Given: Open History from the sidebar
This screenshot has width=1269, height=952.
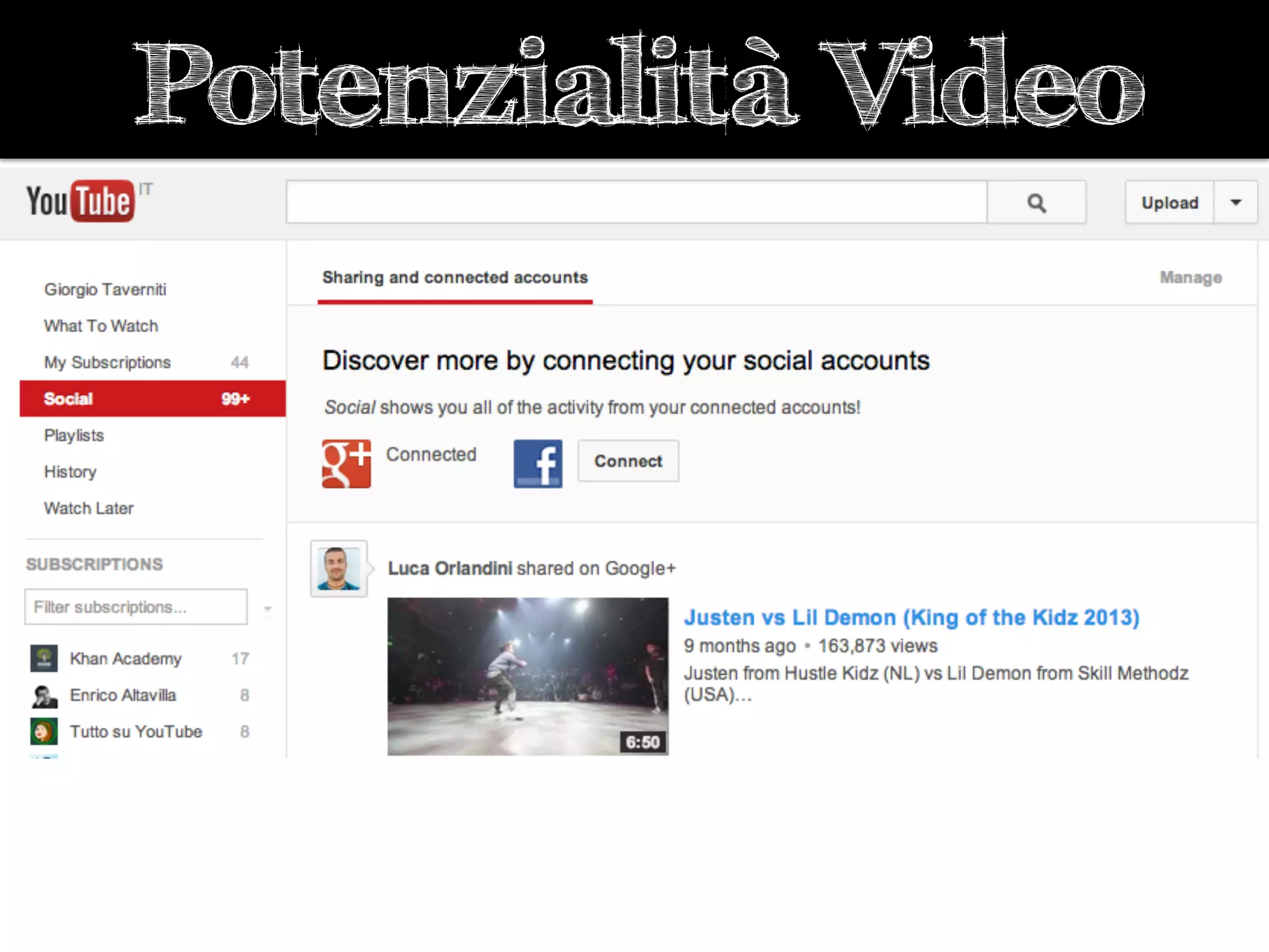Looking at the screenshot, I should click(x=70, y=472).
